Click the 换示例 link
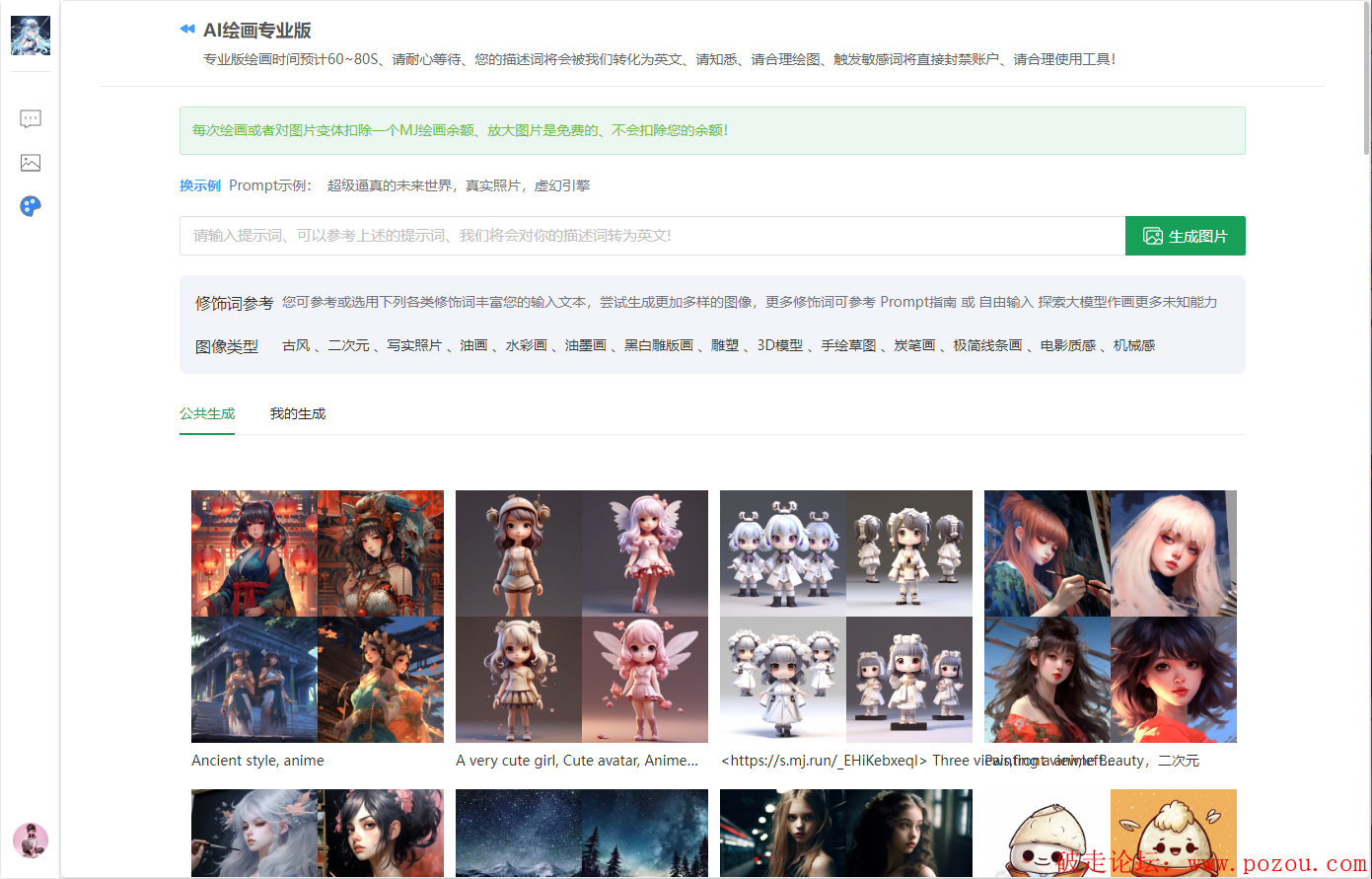Image resolution: width=1372 pixels, height=879 pixels. (200, 185)
